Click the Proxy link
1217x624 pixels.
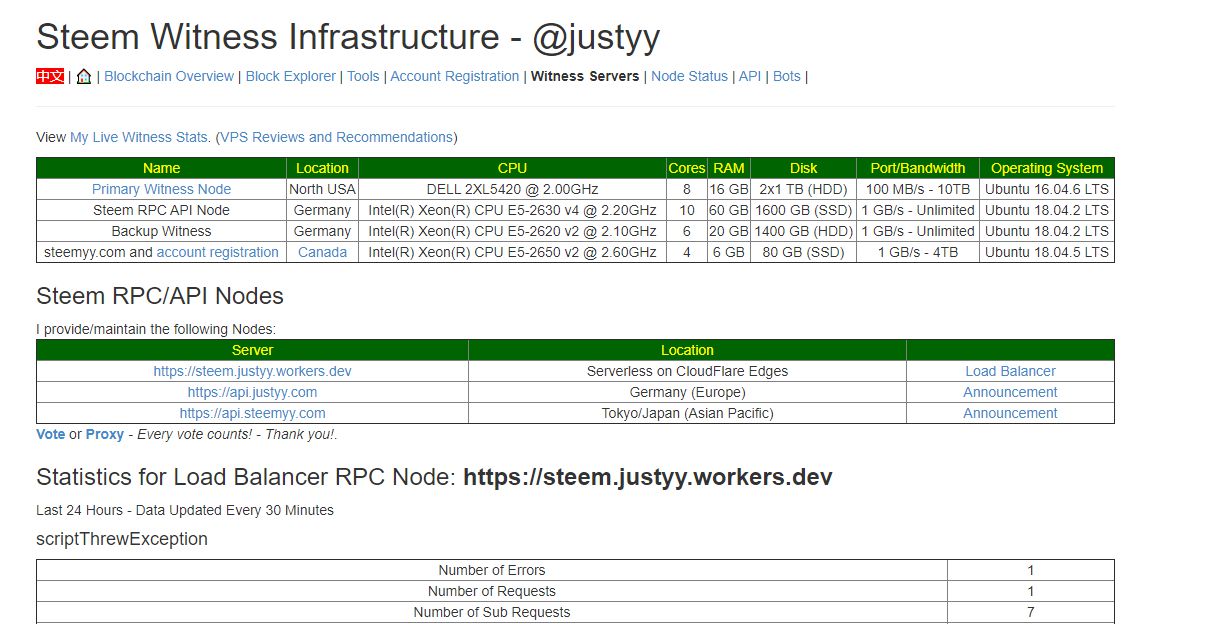point(105,434)
